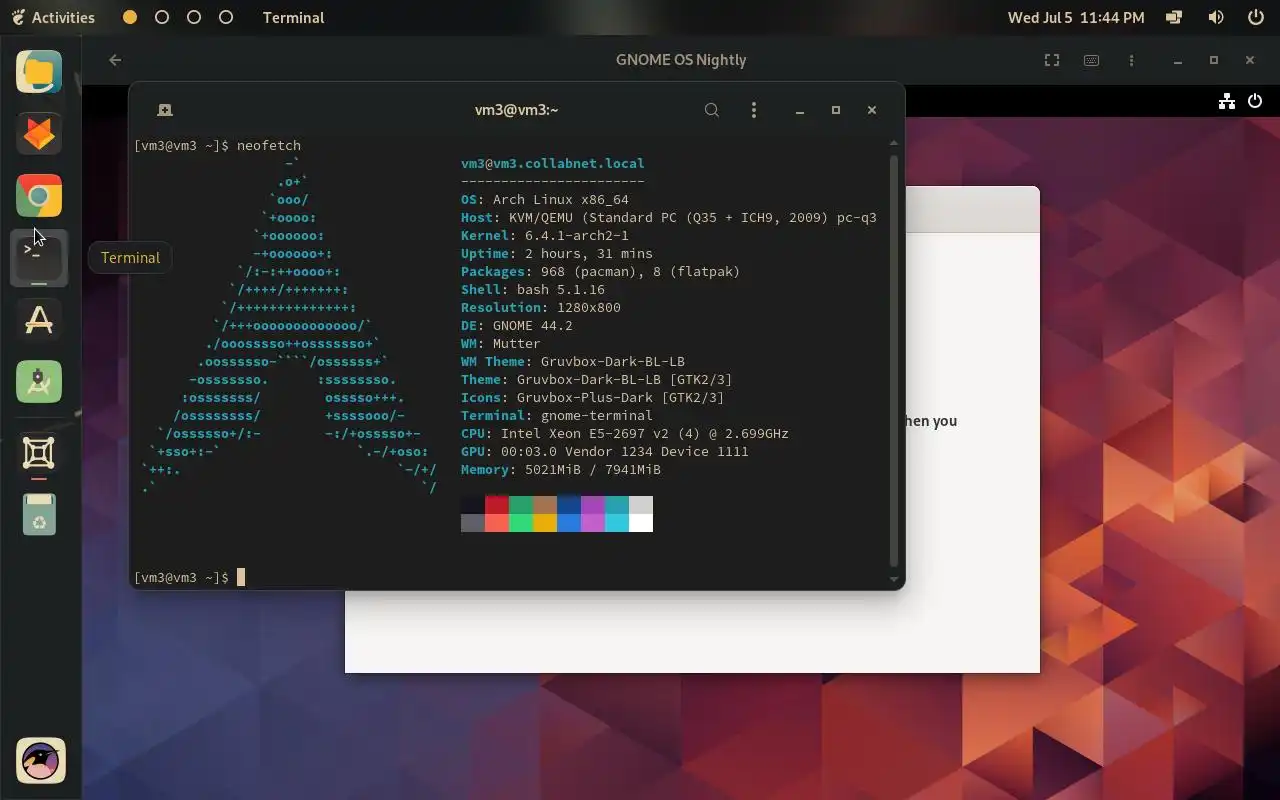Open a new tab in the terminal
The height and width of the screenshot is (800, 1280).
pos(165,110)
